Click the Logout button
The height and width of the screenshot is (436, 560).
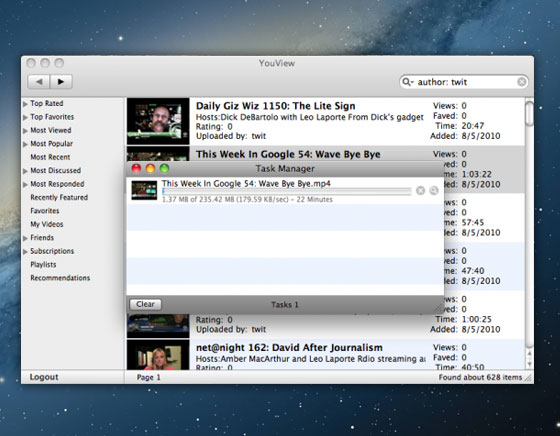[44, 377]
